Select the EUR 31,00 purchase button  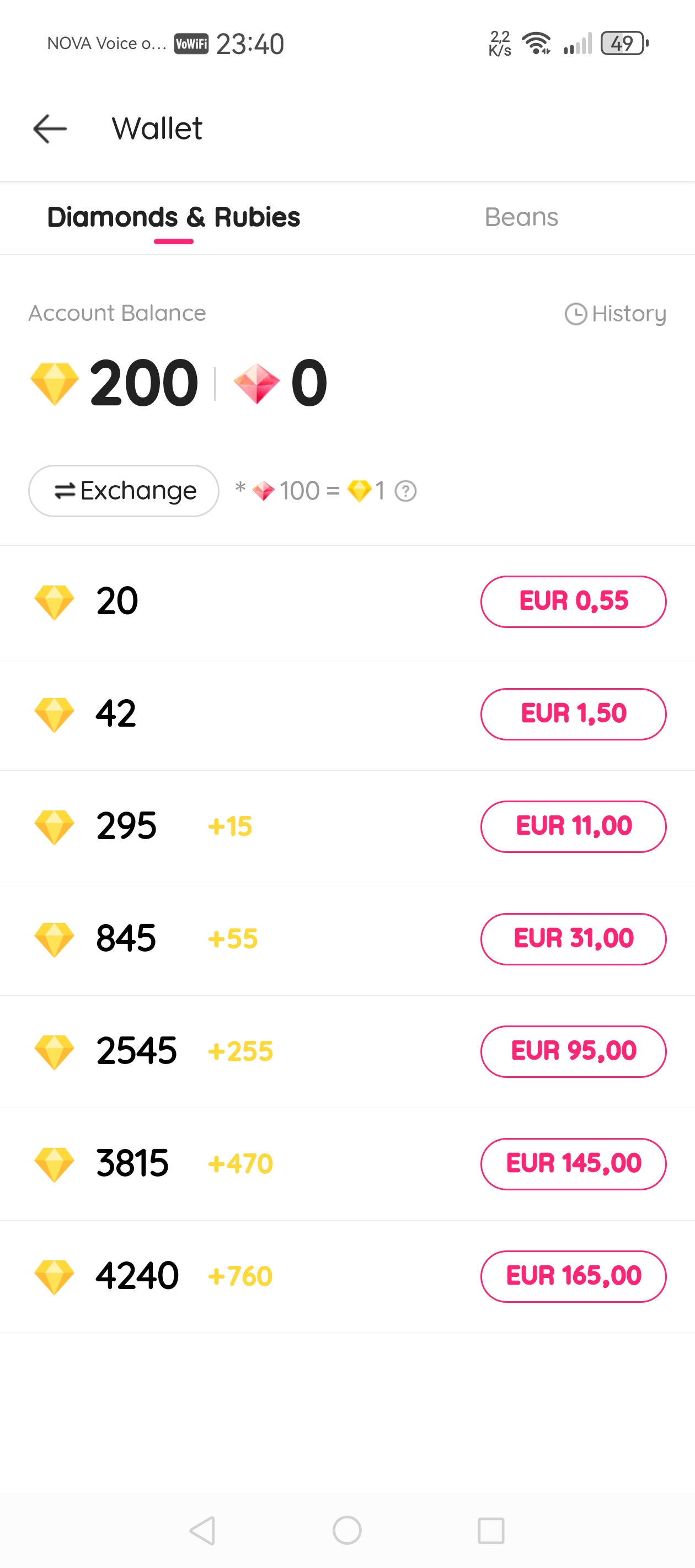pos(573,938)
